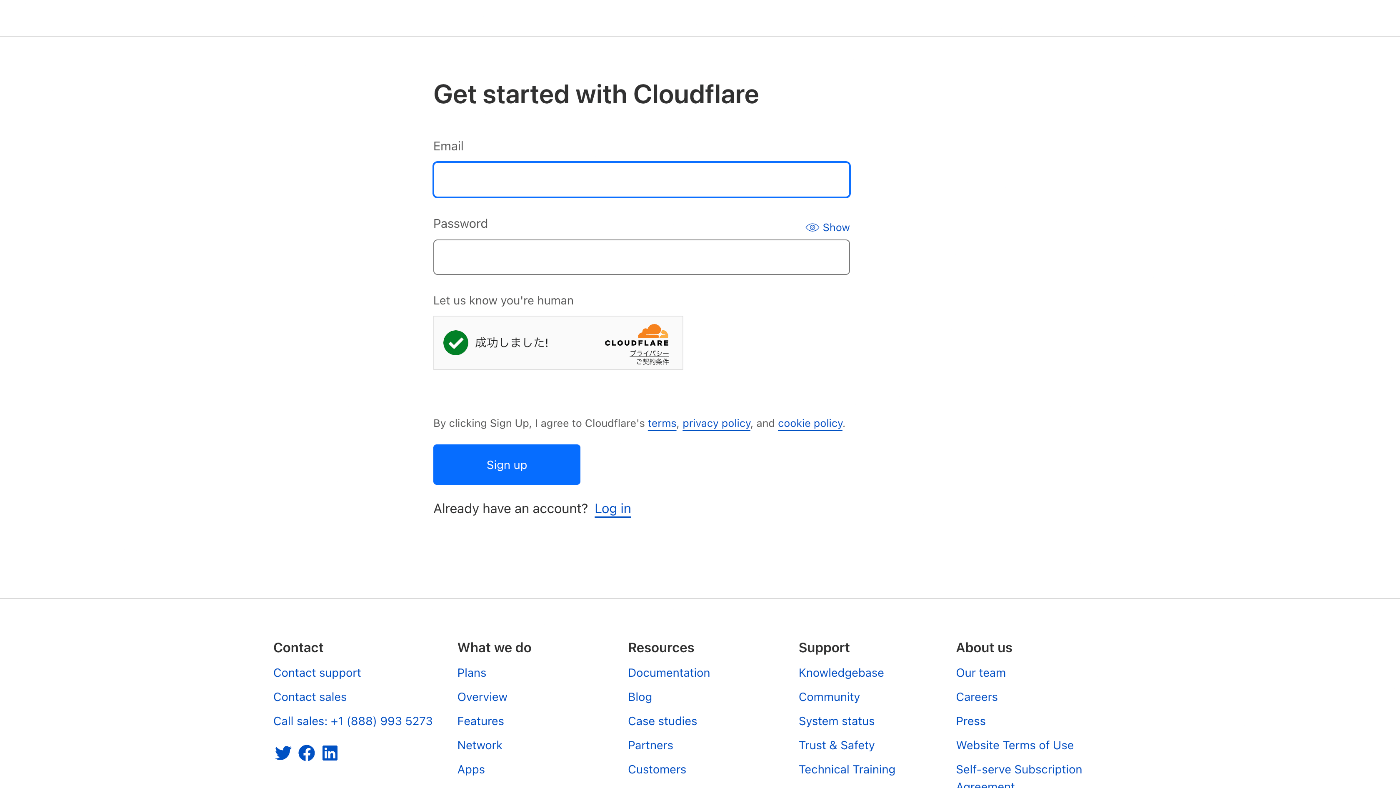Image resolution: width=1400 pixels, height=788 pixels.
Task: Open Contact support link
Action: click(x=317, y=673)
